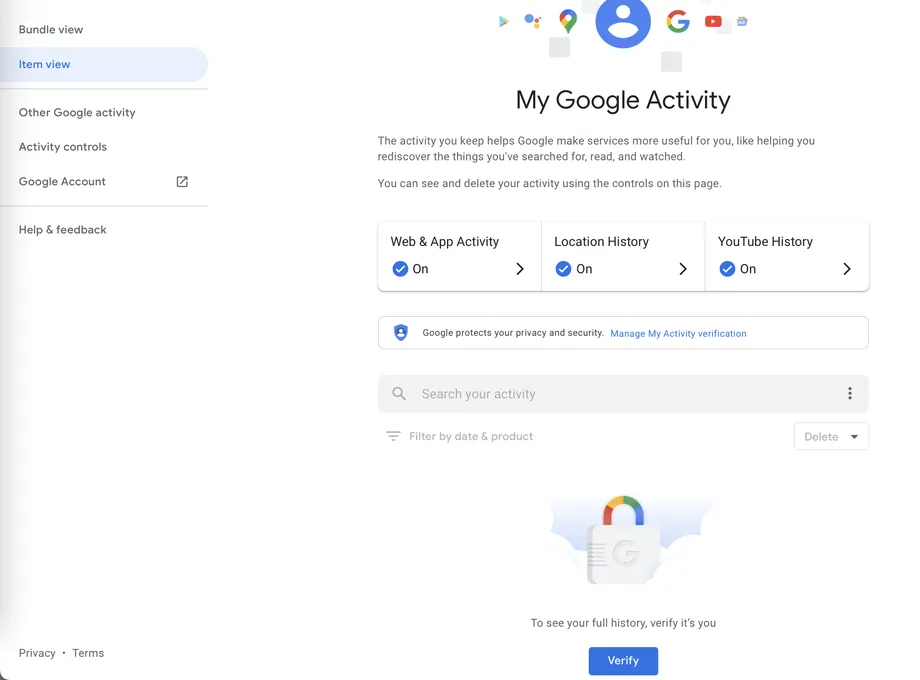
Task: Select Activity controls in sidebar
Action: click(63, 147)
